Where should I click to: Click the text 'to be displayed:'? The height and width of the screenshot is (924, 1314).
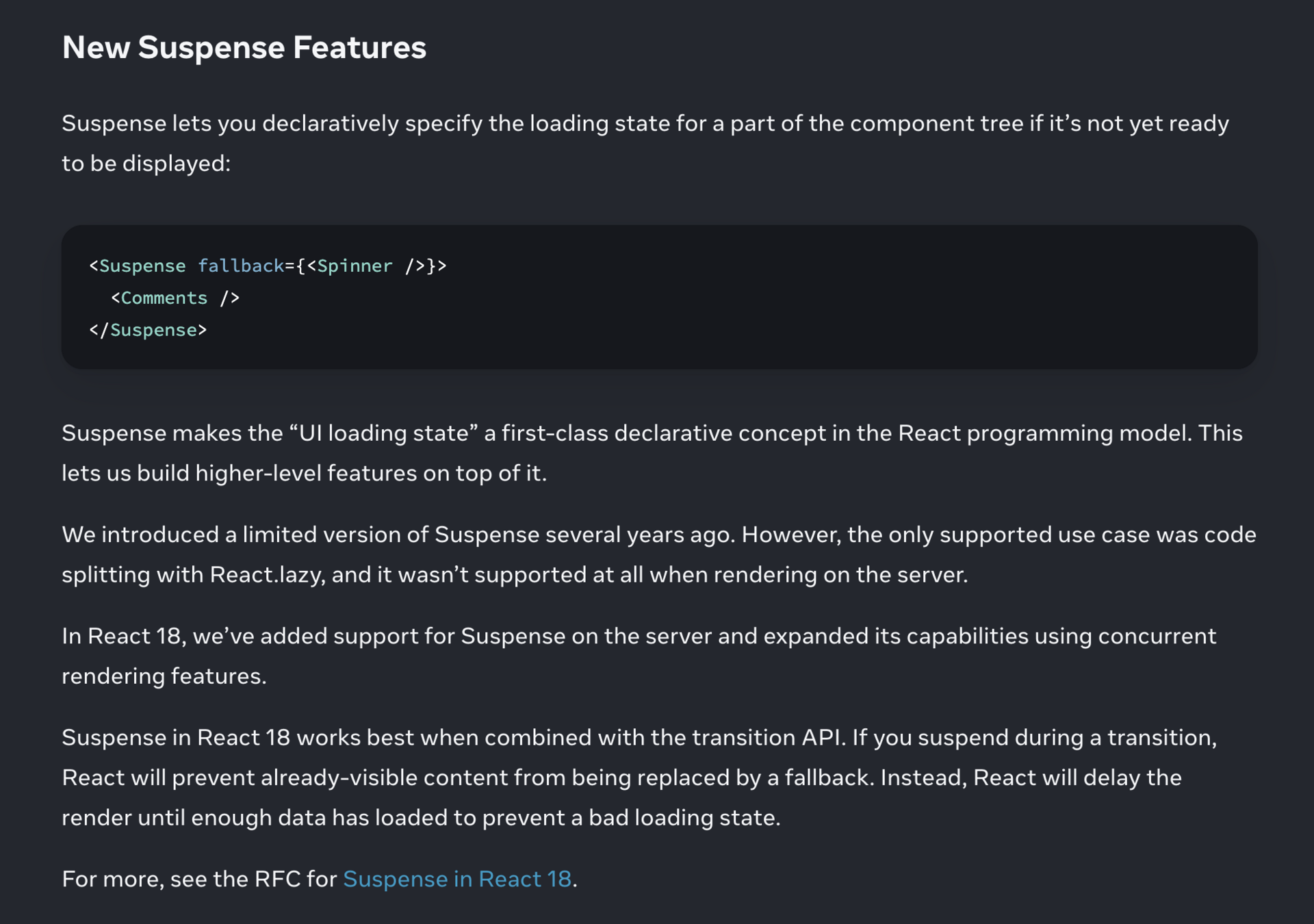tap(146, 164)
